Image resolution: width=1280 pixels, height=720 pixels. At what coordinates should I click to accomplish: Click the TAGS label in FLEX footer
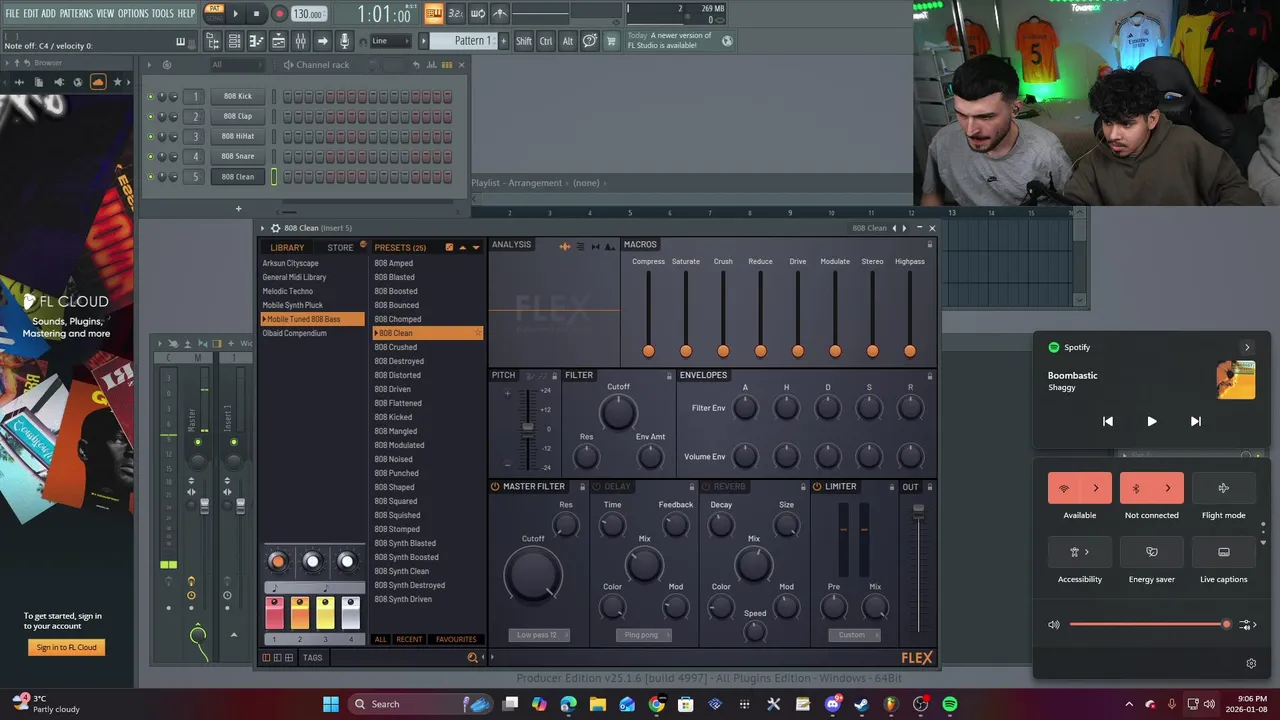coord(313,658)
